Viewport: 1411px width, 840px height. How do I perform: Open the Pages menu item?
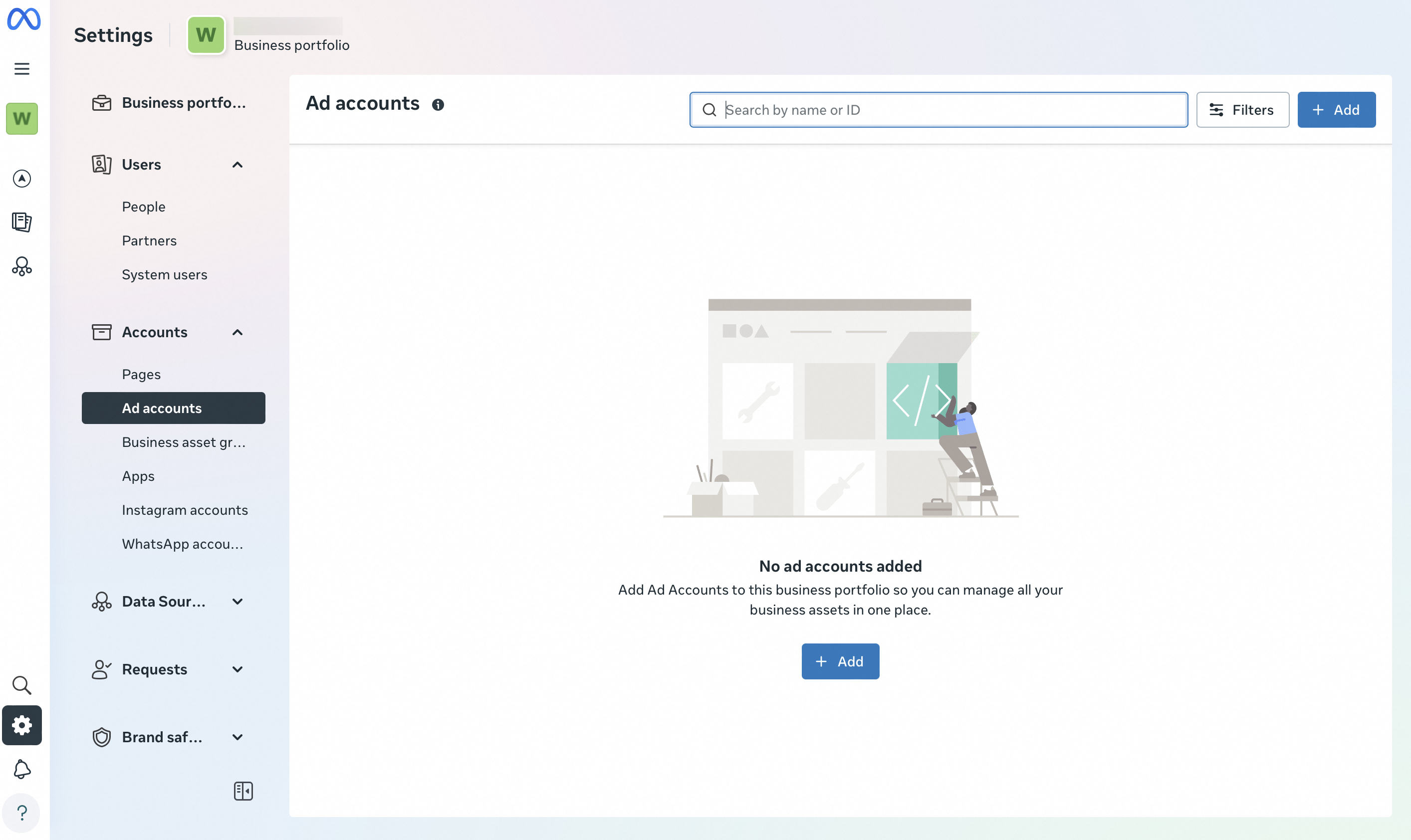tap(141, 374)
